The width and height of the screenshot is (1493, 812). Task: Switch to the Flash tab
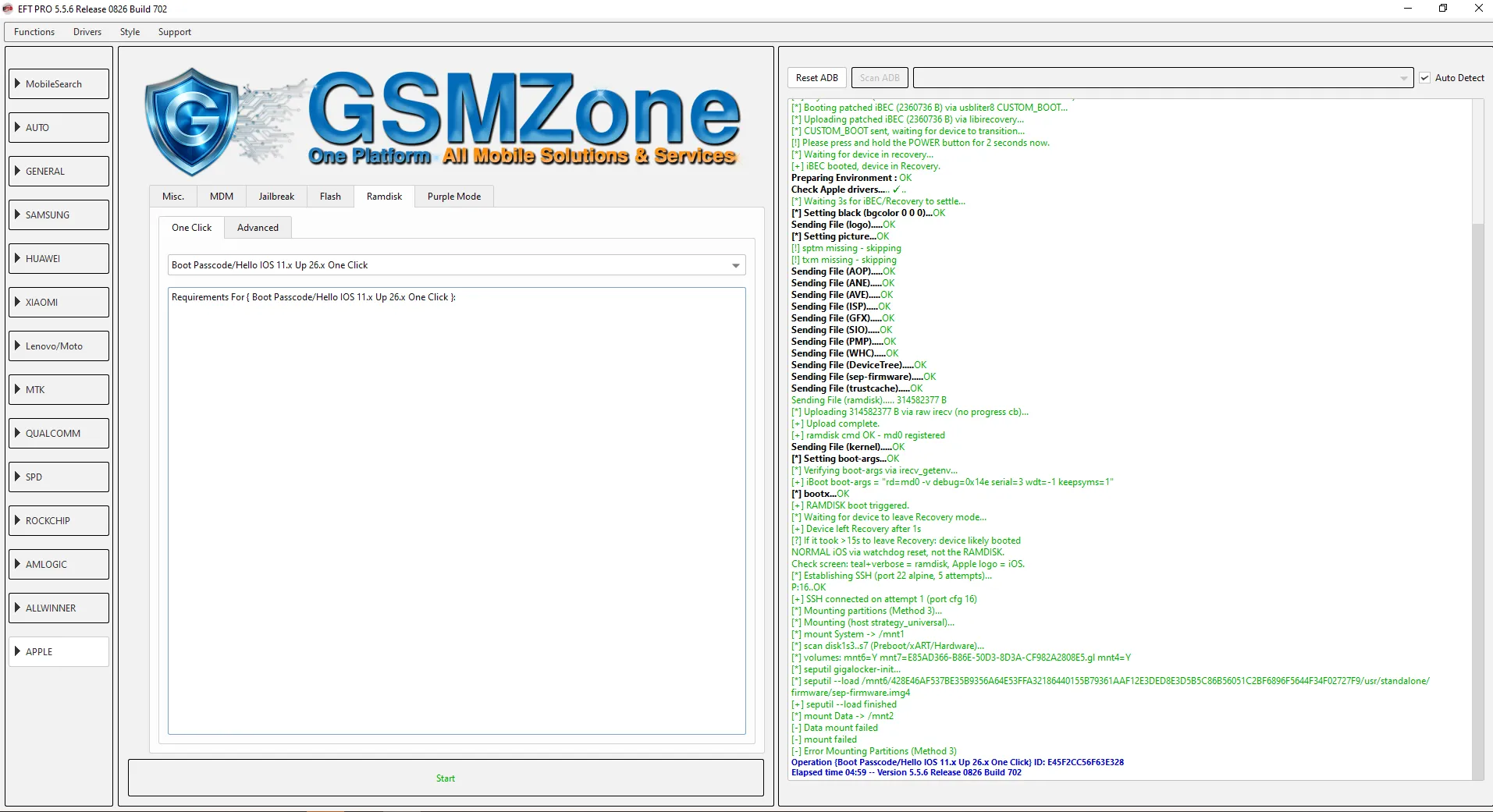pyautogui.click(x=330, y=197)
